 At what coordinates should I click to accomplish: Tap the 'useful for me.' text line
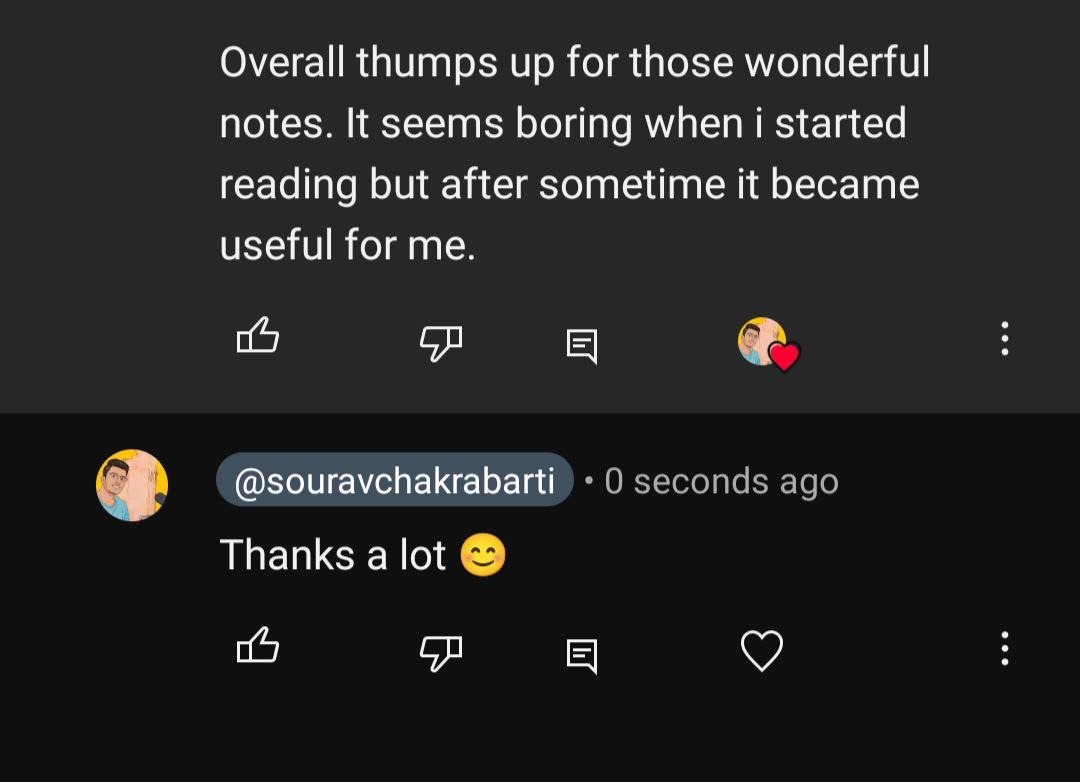(x=347, y=244)
